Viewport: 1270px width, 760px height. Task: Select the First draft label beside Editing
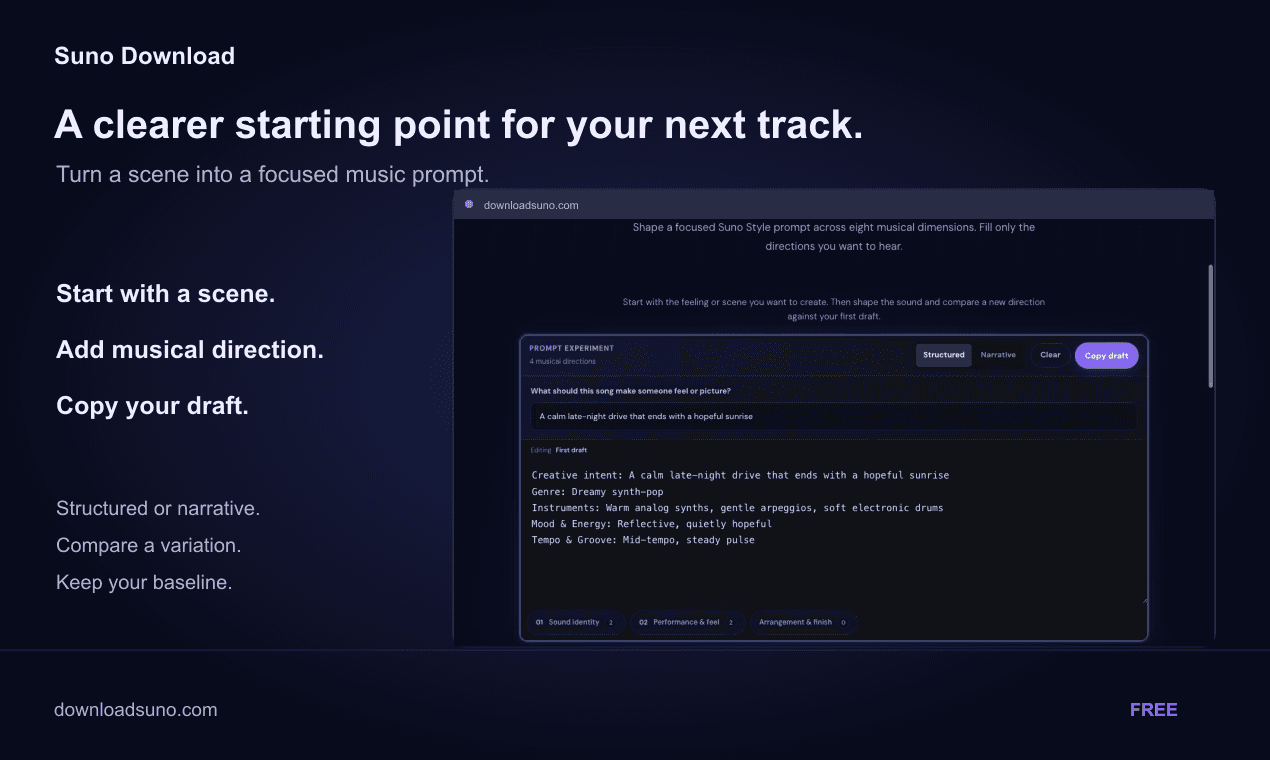click(x=572, y=450)
